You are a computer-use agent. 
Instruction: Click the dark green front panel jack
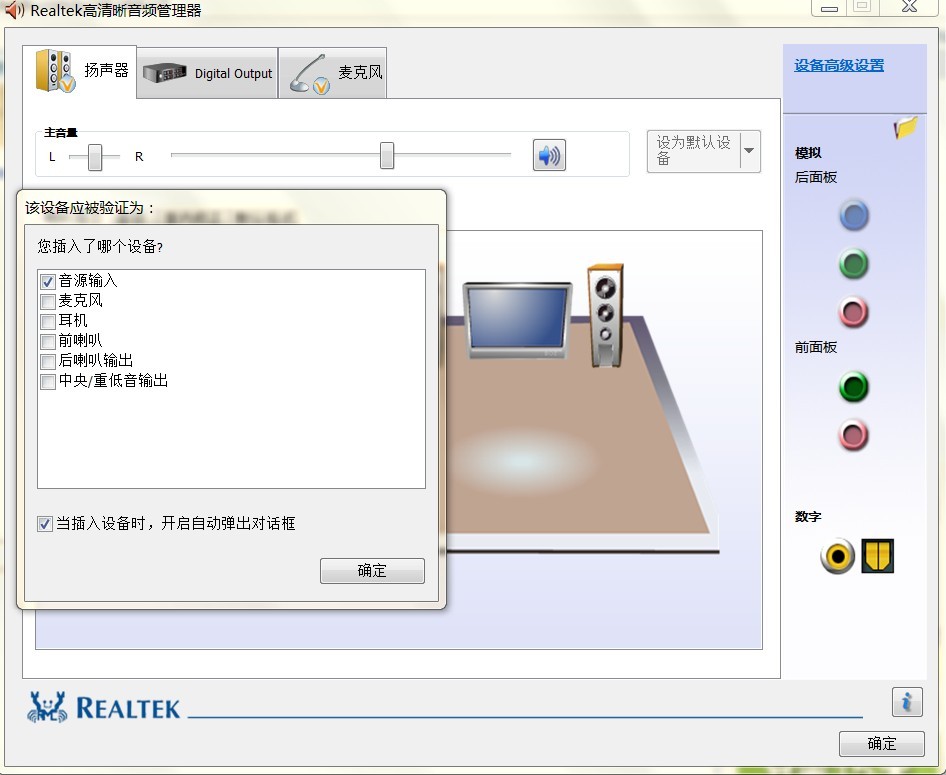click(854, 387)
